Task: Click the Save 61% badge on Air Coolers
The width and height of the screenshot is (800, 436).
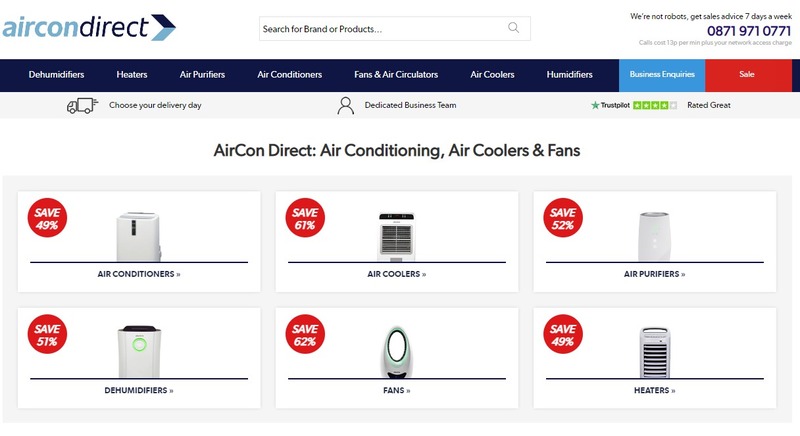Action: (x=305, y=218)
